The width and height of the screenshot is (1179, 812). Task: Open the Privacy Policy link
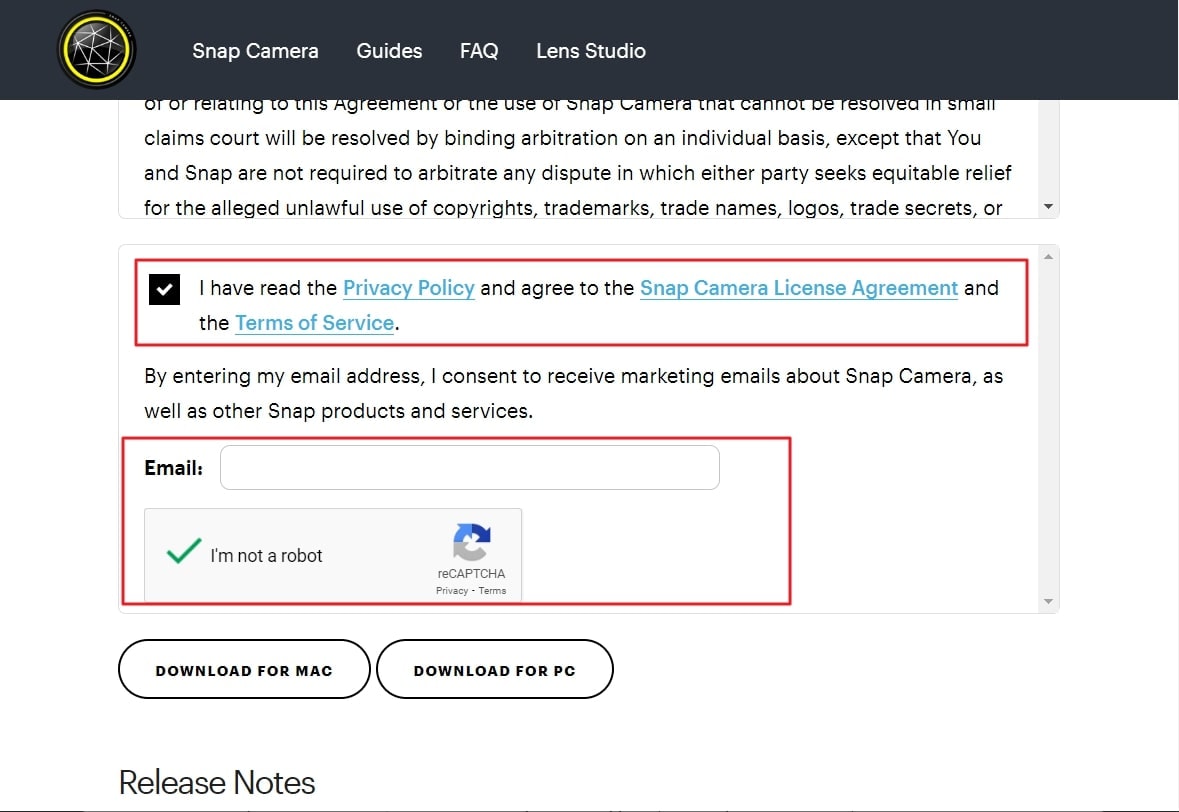(408, 288)
